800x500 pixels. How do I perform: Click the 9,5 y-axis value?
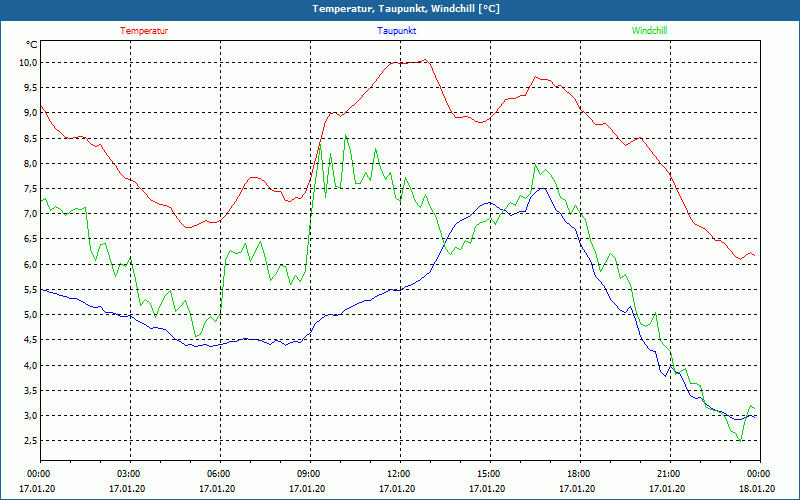pyautogui.click(x=31, y=88)
